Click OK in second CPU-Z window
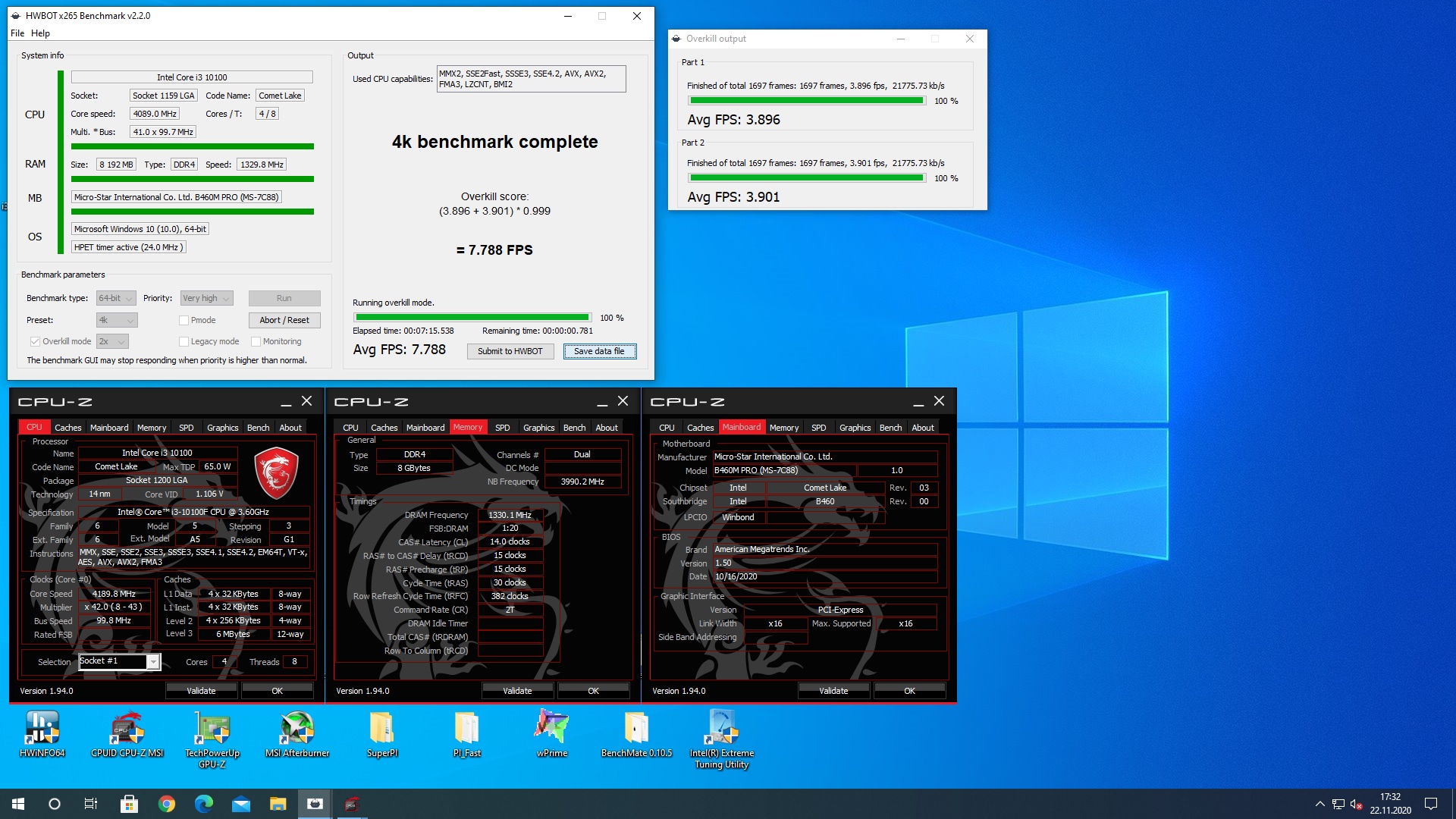The image size is (1456, 819). point(593,691)
